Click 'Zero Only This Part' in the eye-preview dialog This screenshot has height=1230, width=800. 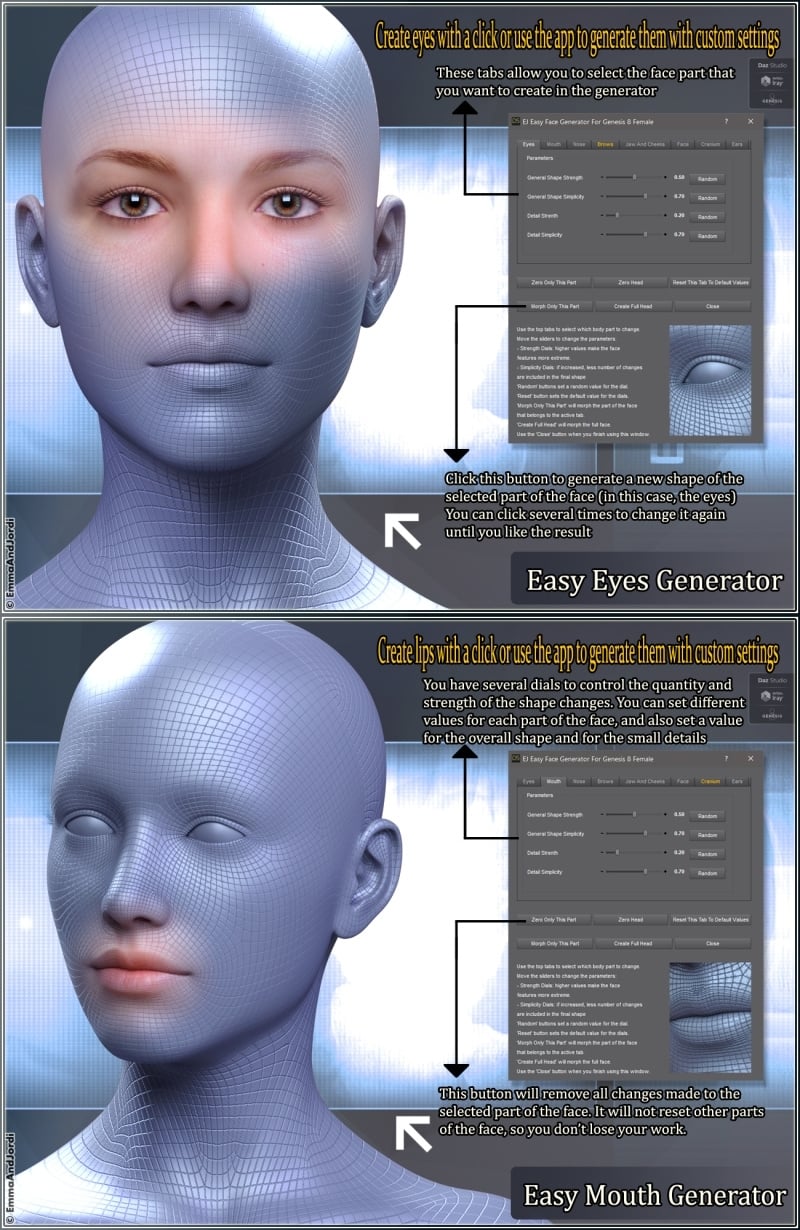(555, 283)
